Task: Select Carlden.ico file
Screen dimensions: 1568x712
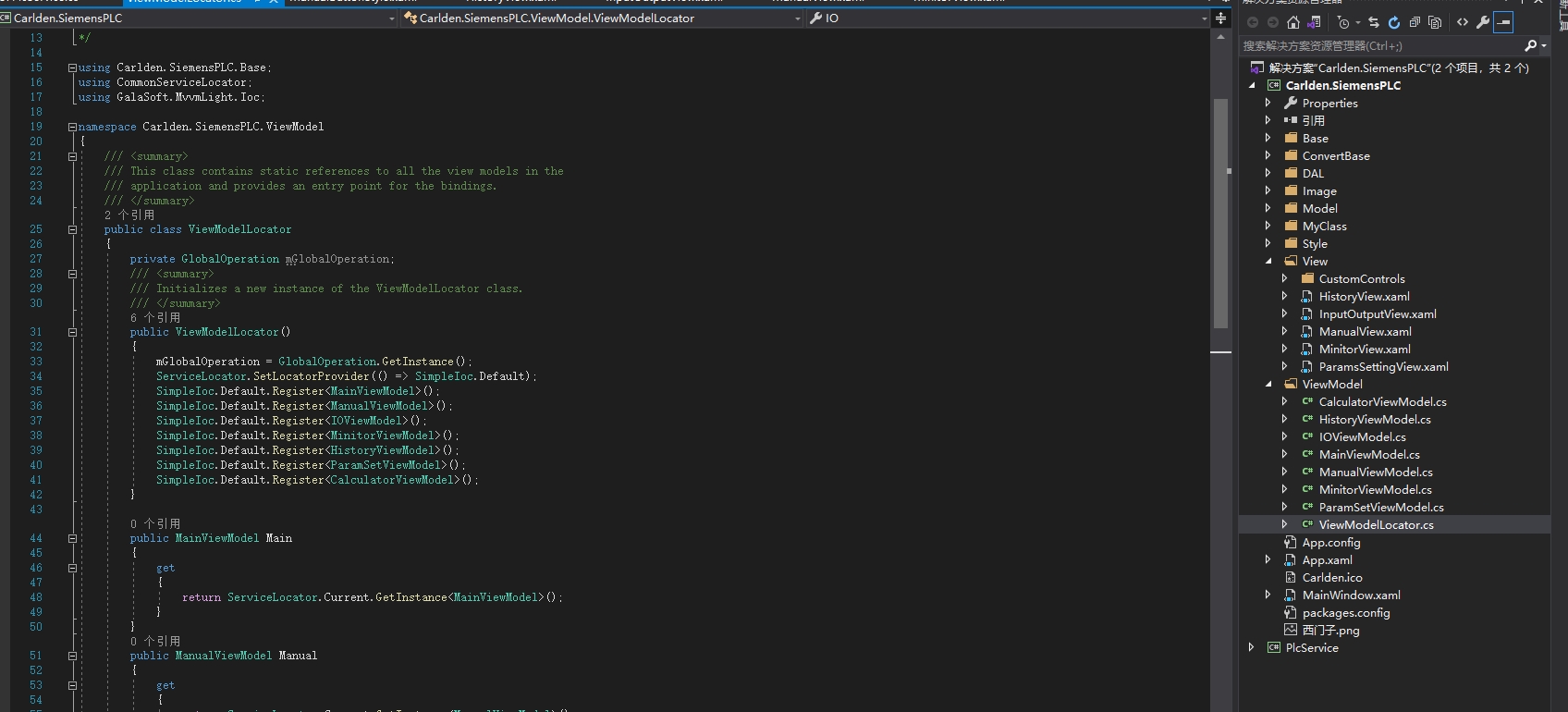Action: coord(1332,577)
